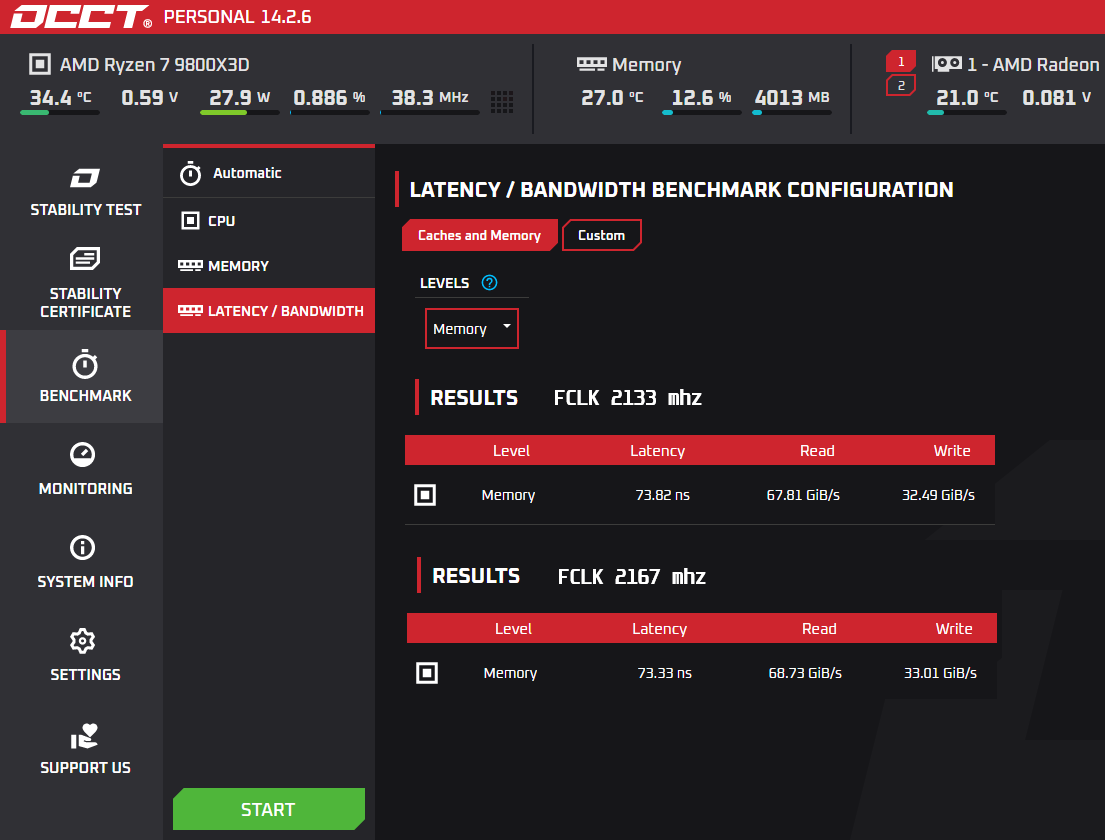Expand the Memory levels dropdown
The height and width of the screenshot is (840, 1105).
(471, 328)
